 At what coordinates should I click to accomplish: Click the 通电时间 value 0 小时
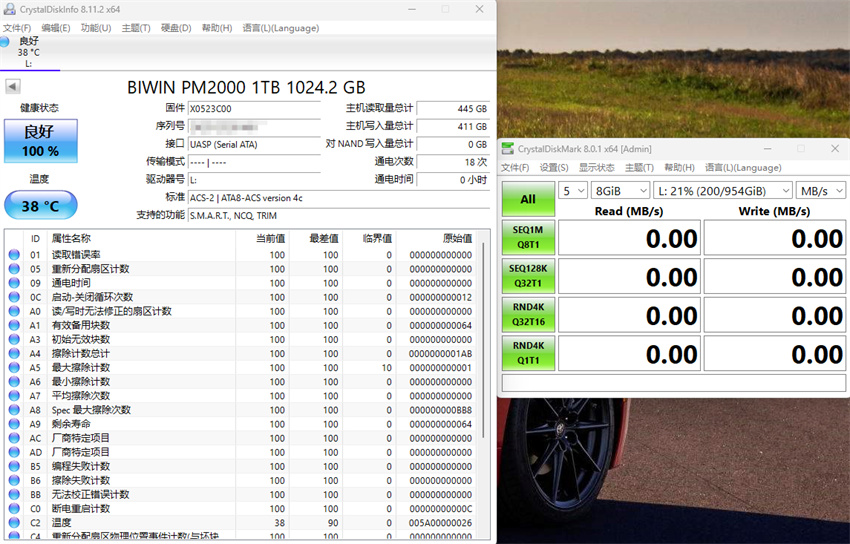(453, 180)
